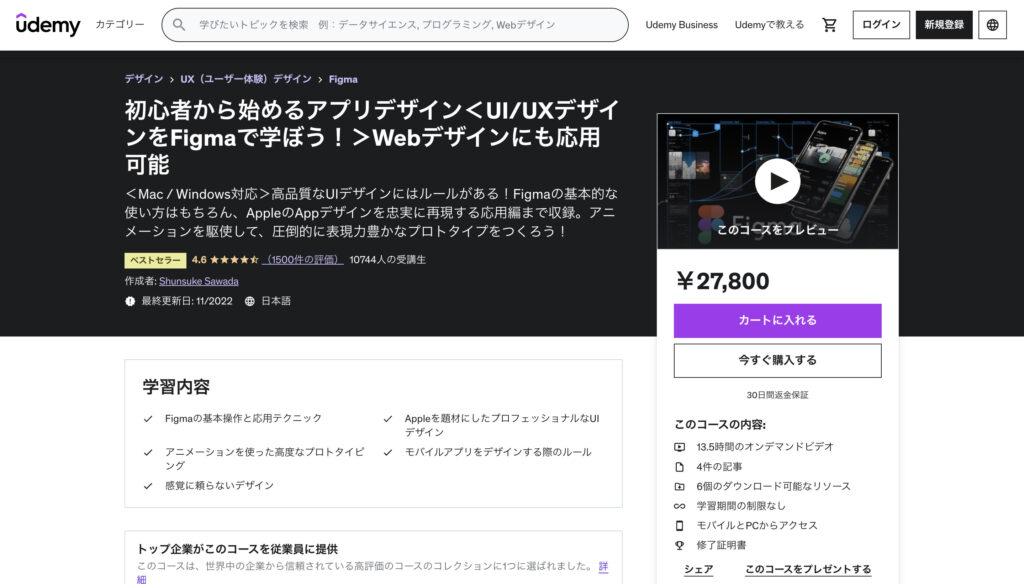Go to UX(ユーザー体験)デザイン breadcrumb
1024x584 pixels.
246,79
